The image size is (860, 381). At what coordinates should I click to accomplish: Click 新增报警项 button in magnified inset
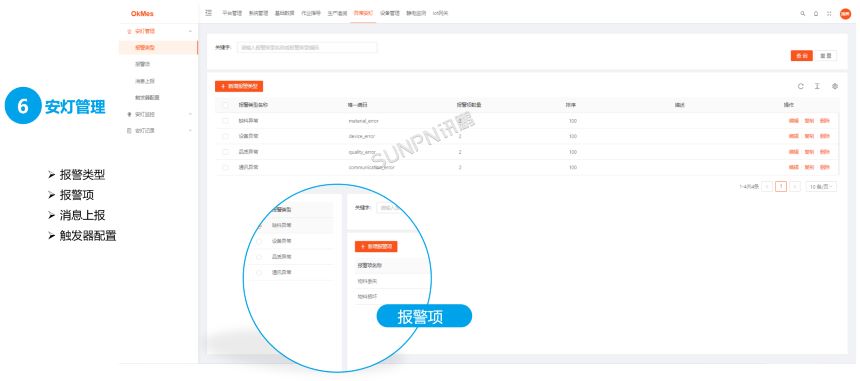376,247
